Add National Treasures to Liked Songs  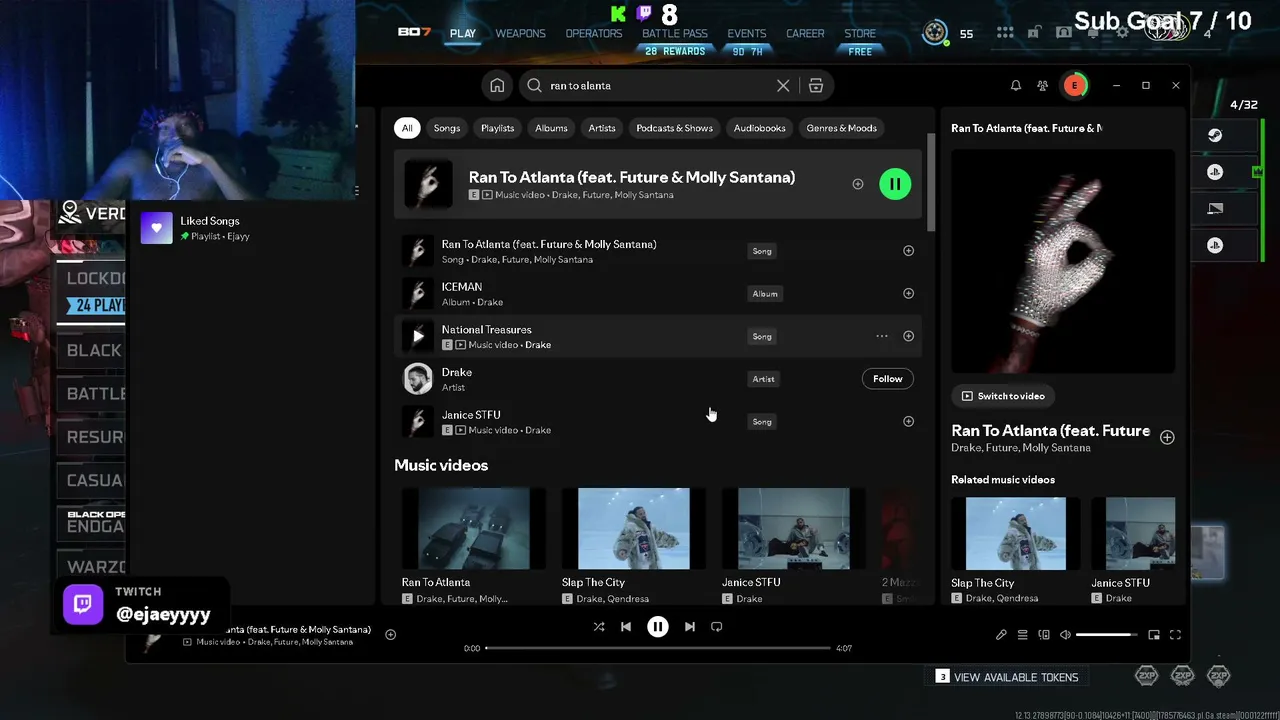click(x=908, y=336)
